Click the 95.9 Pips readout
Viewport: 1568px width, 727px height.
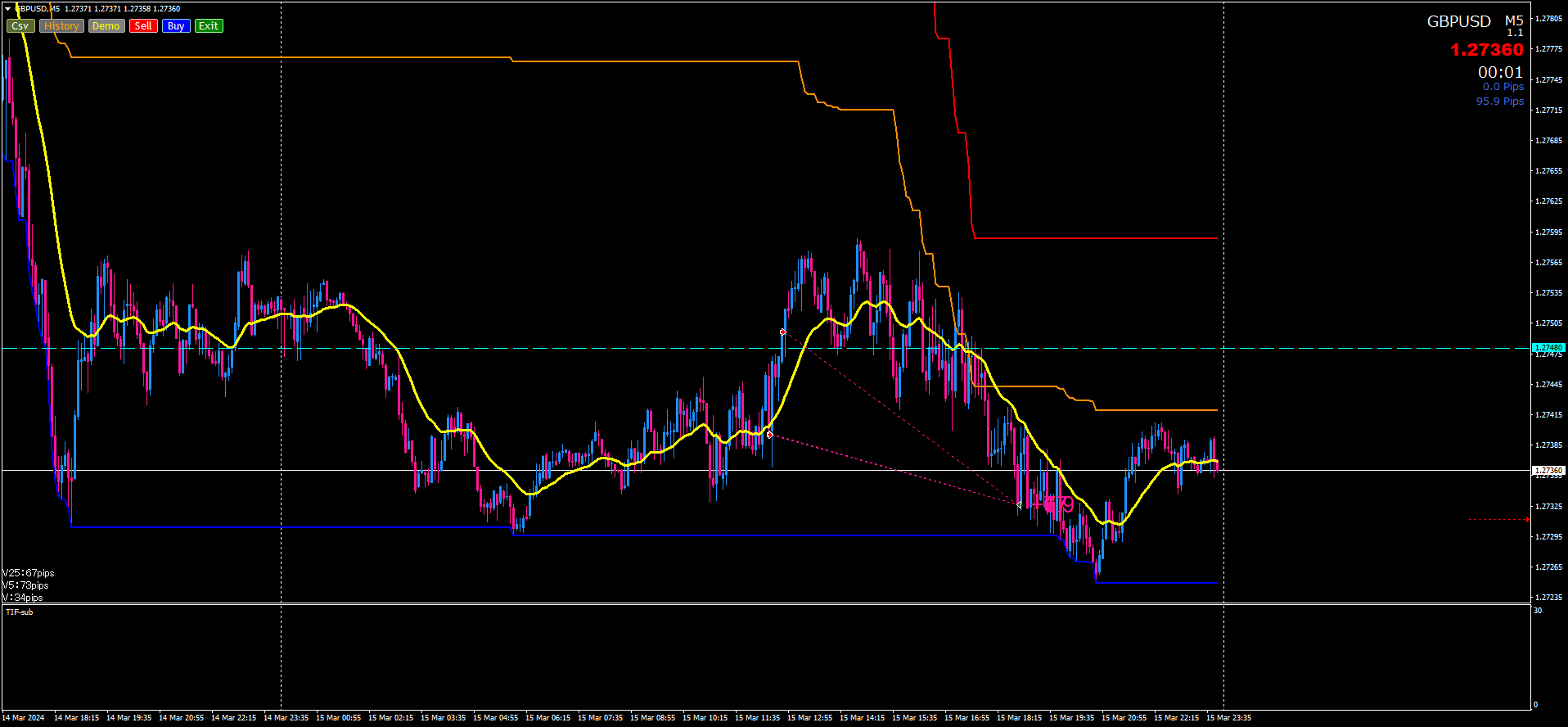1500,102
